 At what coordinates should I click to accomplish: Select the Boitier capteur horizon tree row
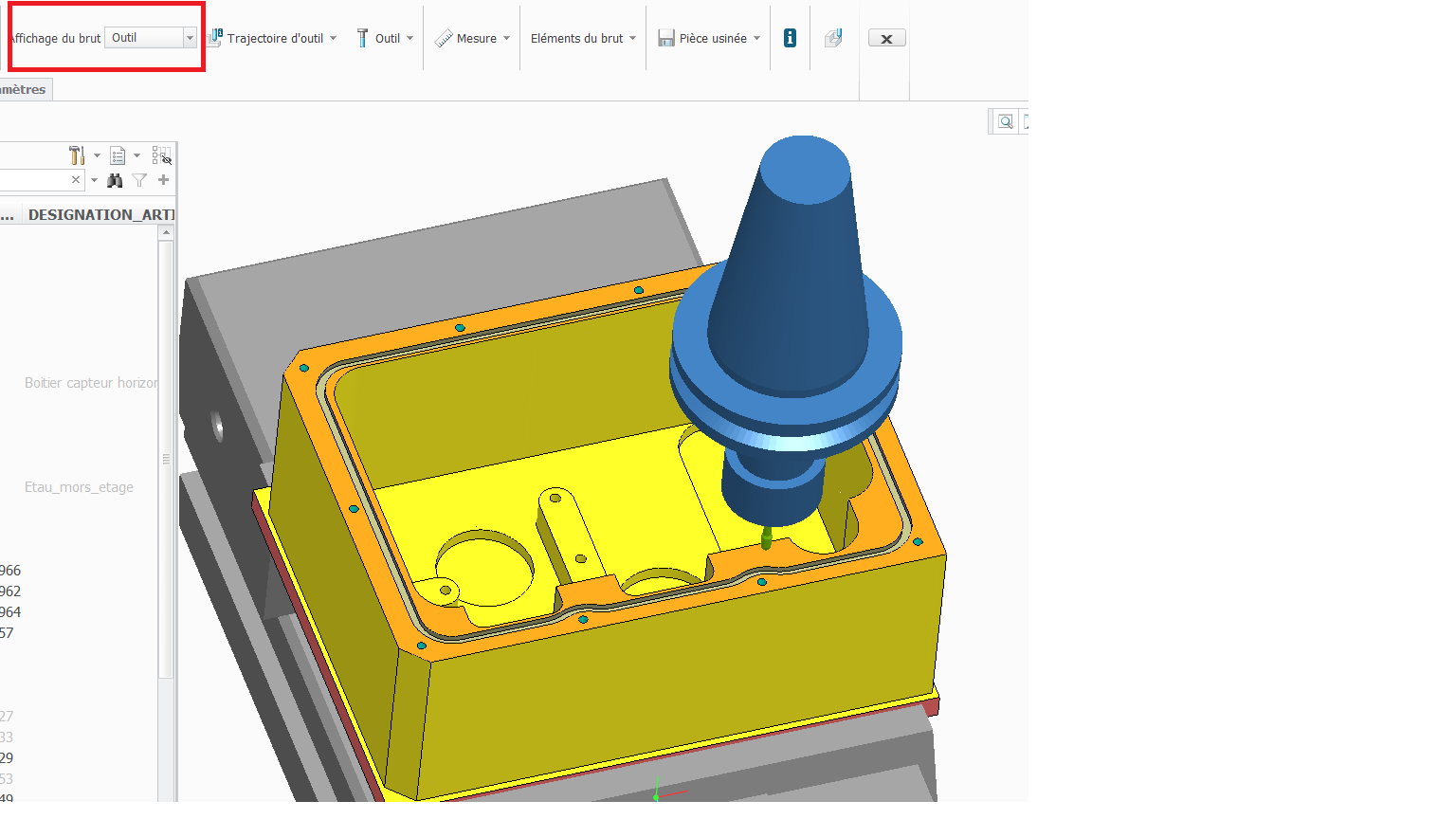(x=91, y=383)
